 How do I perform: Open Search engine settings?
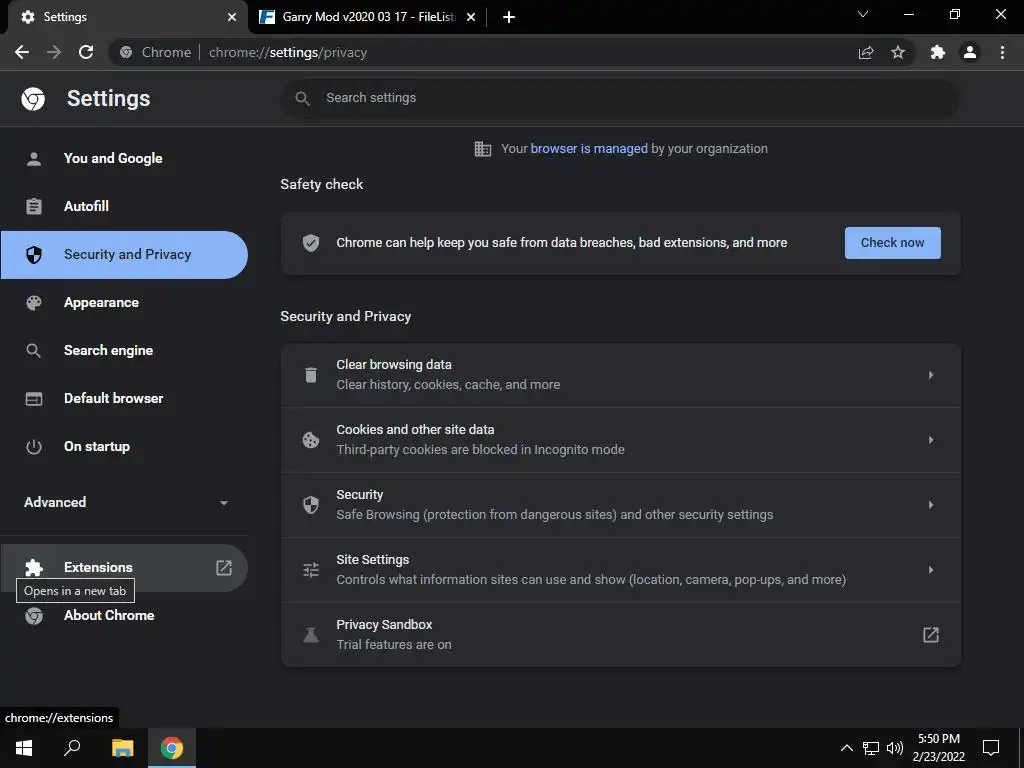coord(124,351)
